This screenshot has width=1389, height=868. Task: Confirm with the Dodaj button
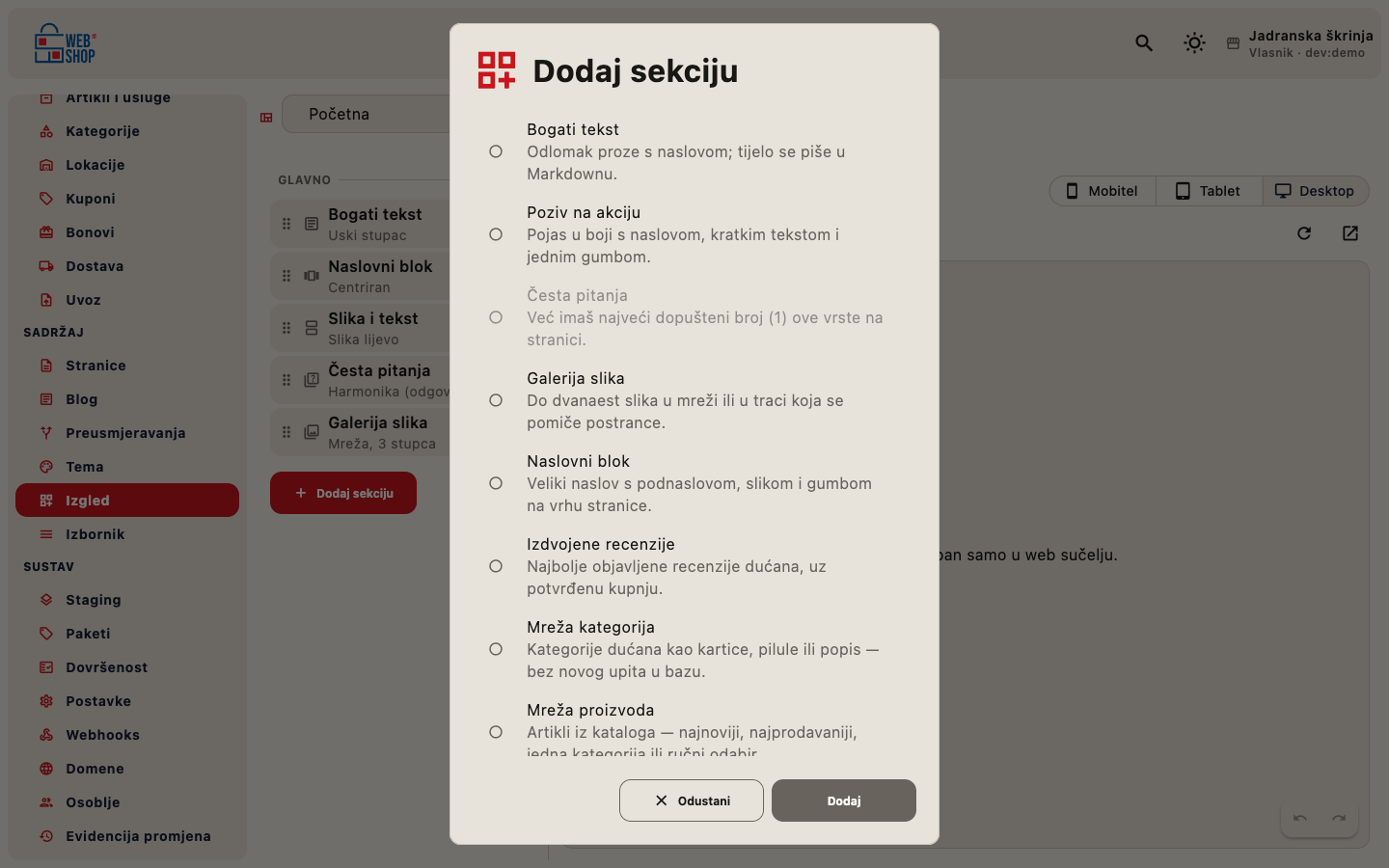coord(844,800)
